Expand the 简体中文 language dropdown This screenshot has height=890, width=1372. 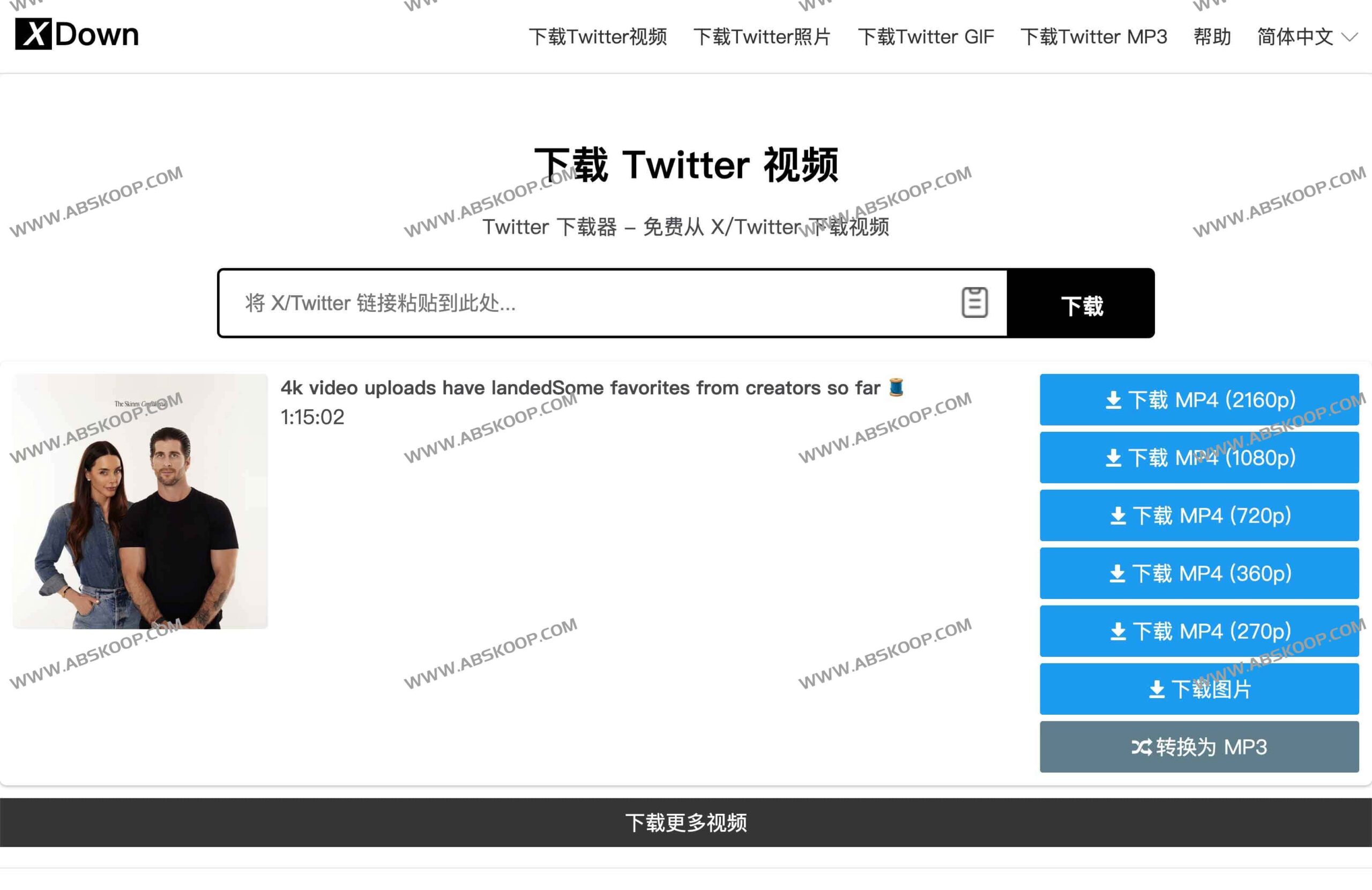pyautogui.click(x=1308, y=36)
